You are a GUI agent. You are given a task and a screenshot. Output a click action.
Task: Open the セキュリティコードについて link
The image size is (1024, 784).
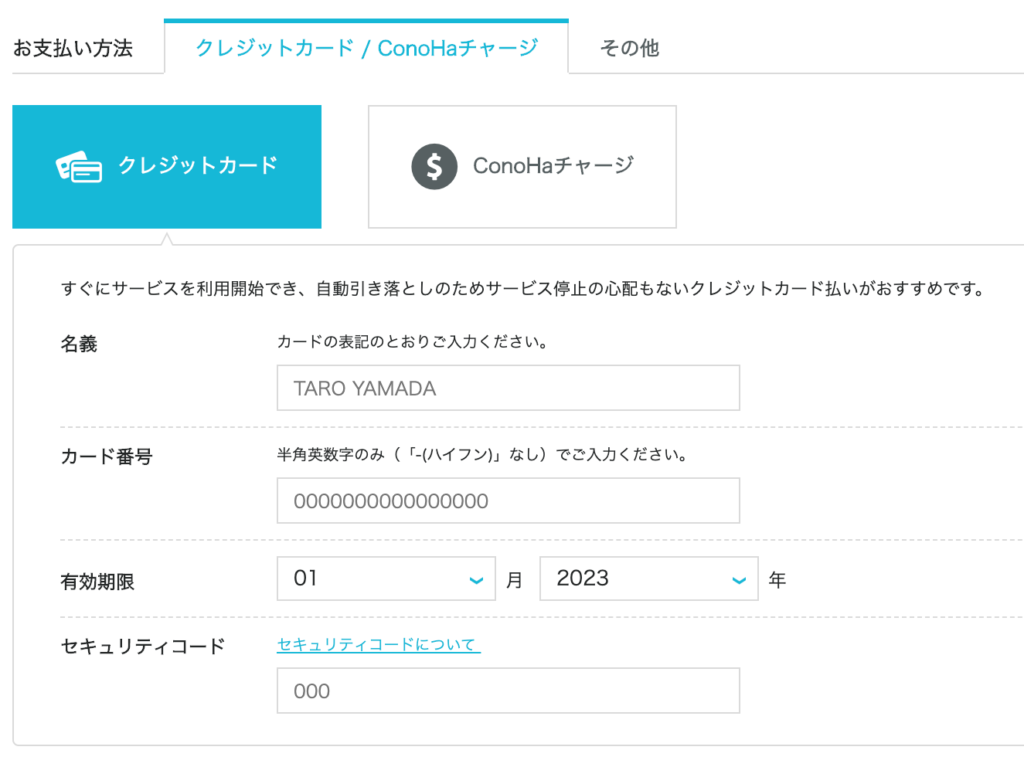pyautogui.click(x=378, y=645)
